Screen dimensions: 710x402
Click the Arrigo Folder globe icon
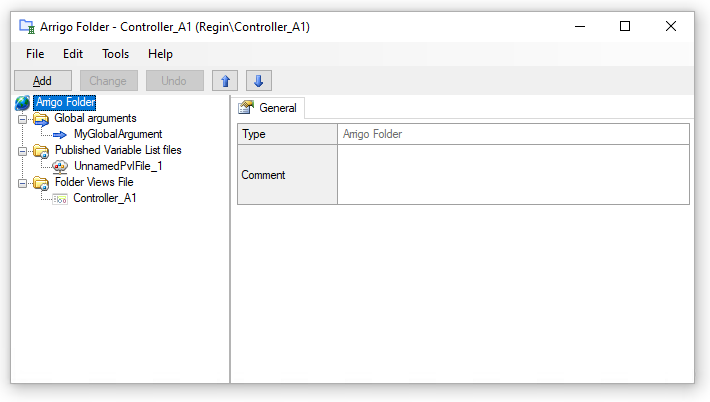point(23,102)
